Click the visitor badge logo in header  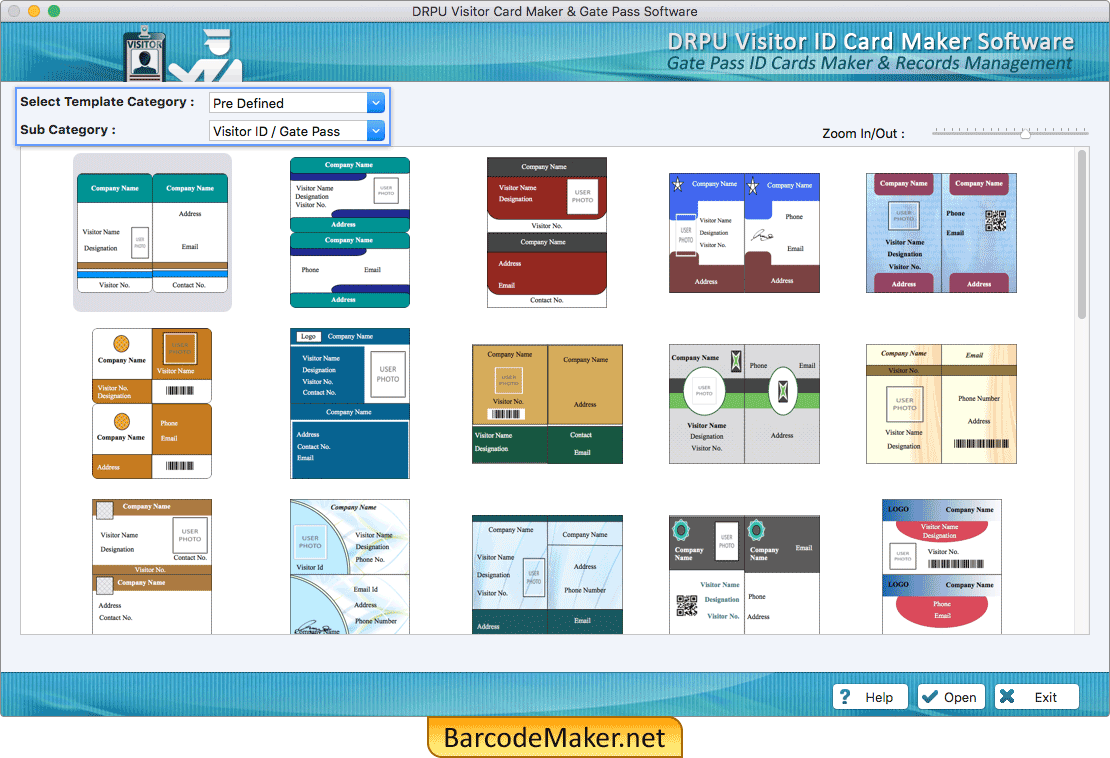pyautogui.click(x=145, y=54)
